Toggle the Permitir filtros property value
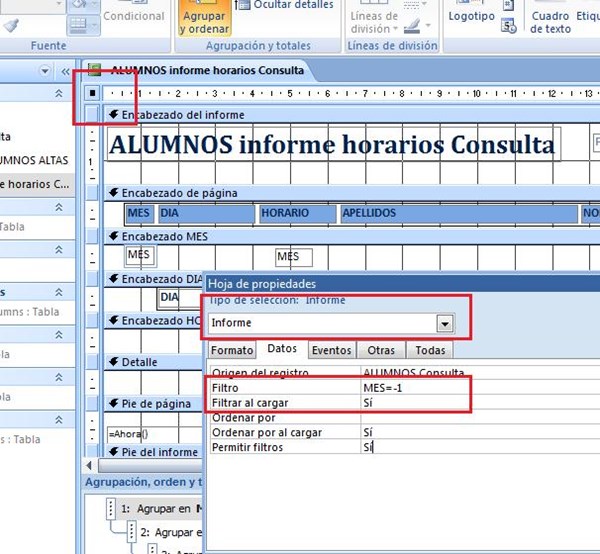The image size is (600, 554). (410, 447)
